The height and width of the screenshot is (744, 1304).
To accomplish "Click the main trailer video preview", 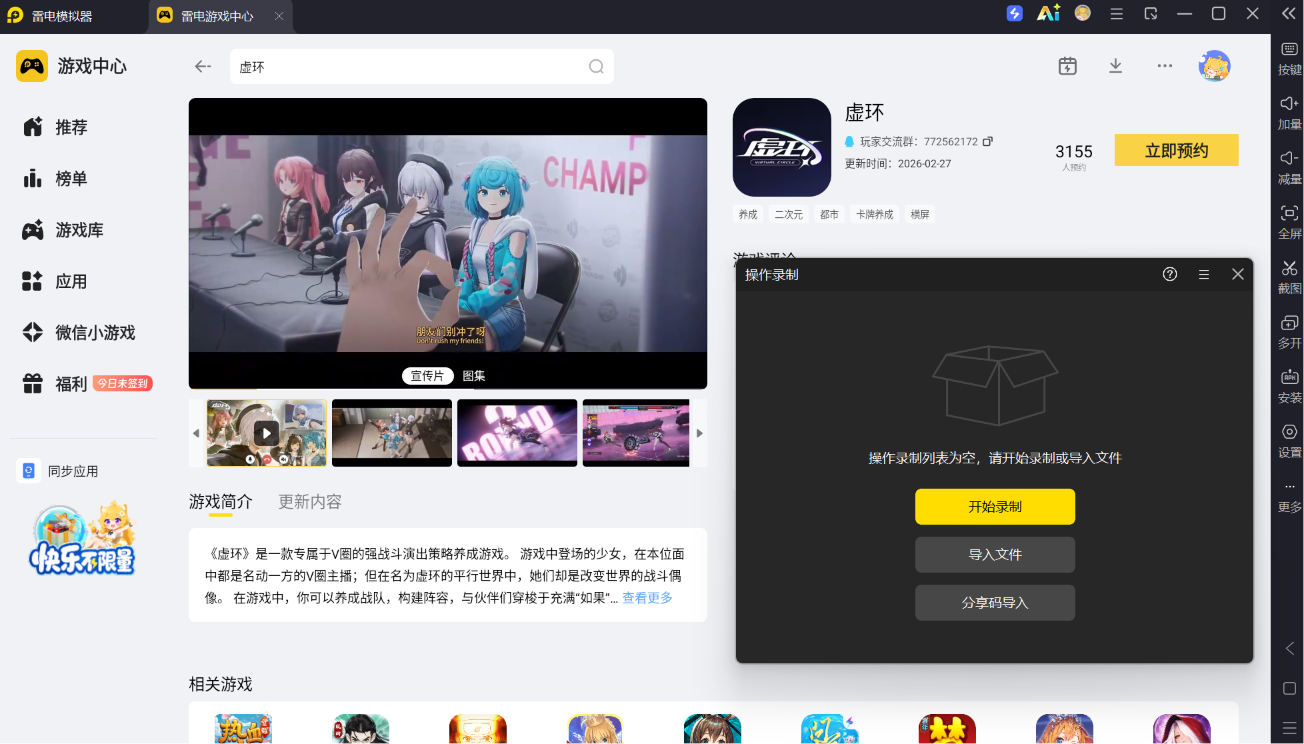I will point(448,243).
